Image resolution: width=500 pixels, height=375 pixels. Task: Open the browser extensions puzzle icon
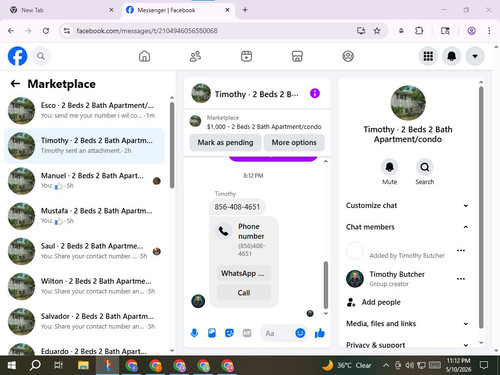pyautogui.click(x=419, y=31)
